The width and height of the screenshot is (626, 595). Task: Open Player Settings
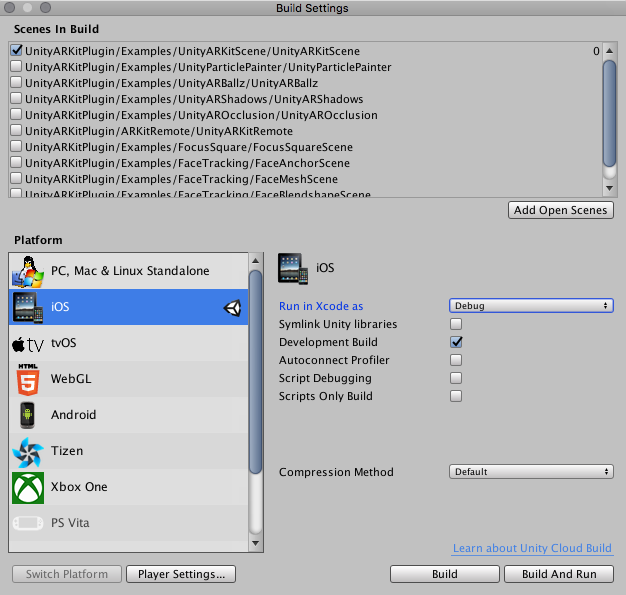click(181, 574)
